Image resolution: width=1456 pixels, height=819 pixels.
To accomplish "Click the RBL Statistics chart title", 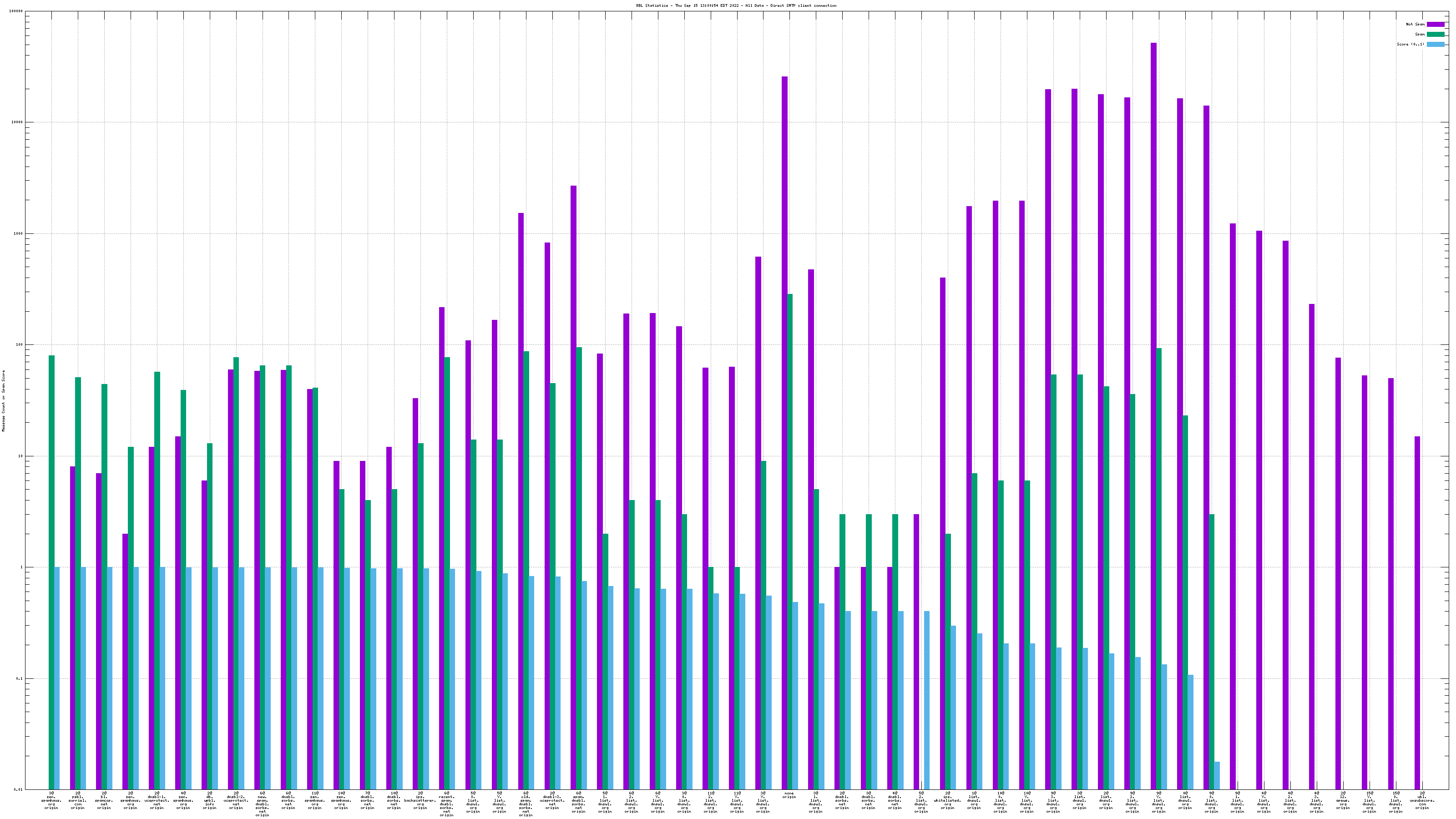I will (736, 5).
